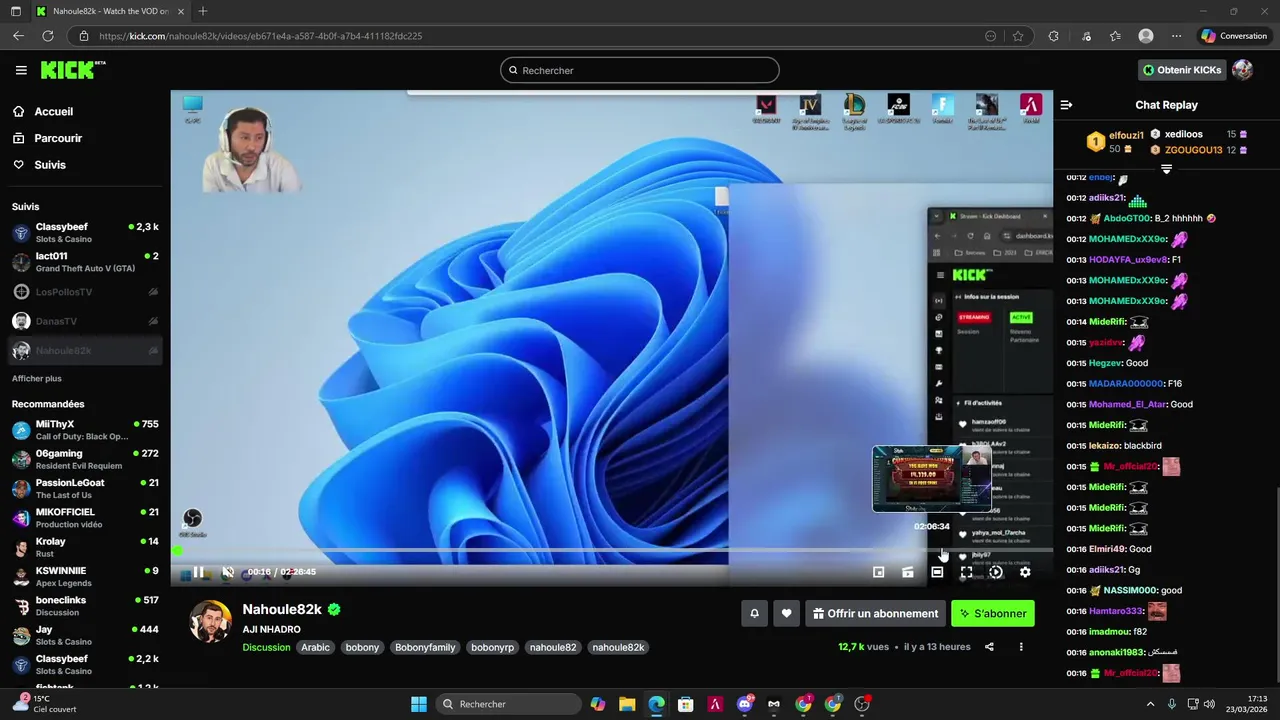Viewport: 1280px width, 720px height.
Task: Click the S'abonner button
Action: pos(993,613)
